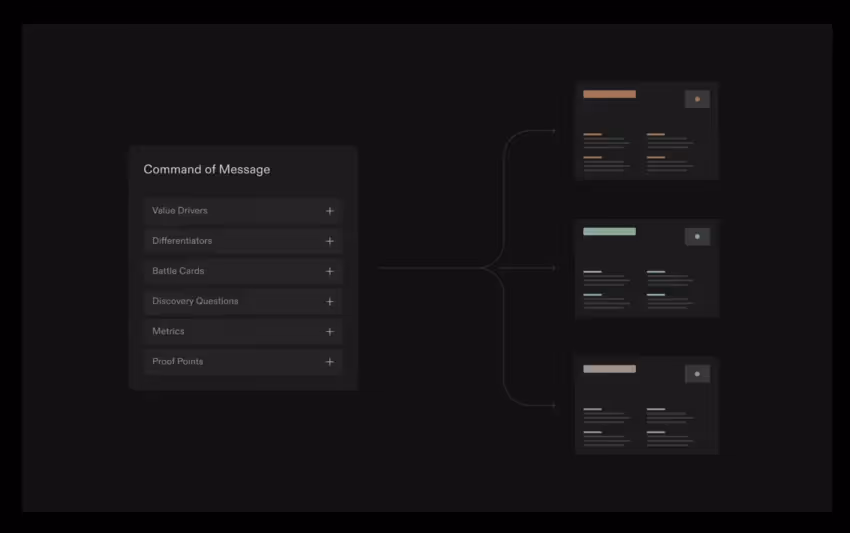The image size is (850, 533).
Task: Select the green title bar on middle card
Action: click(x=609, y=232)
